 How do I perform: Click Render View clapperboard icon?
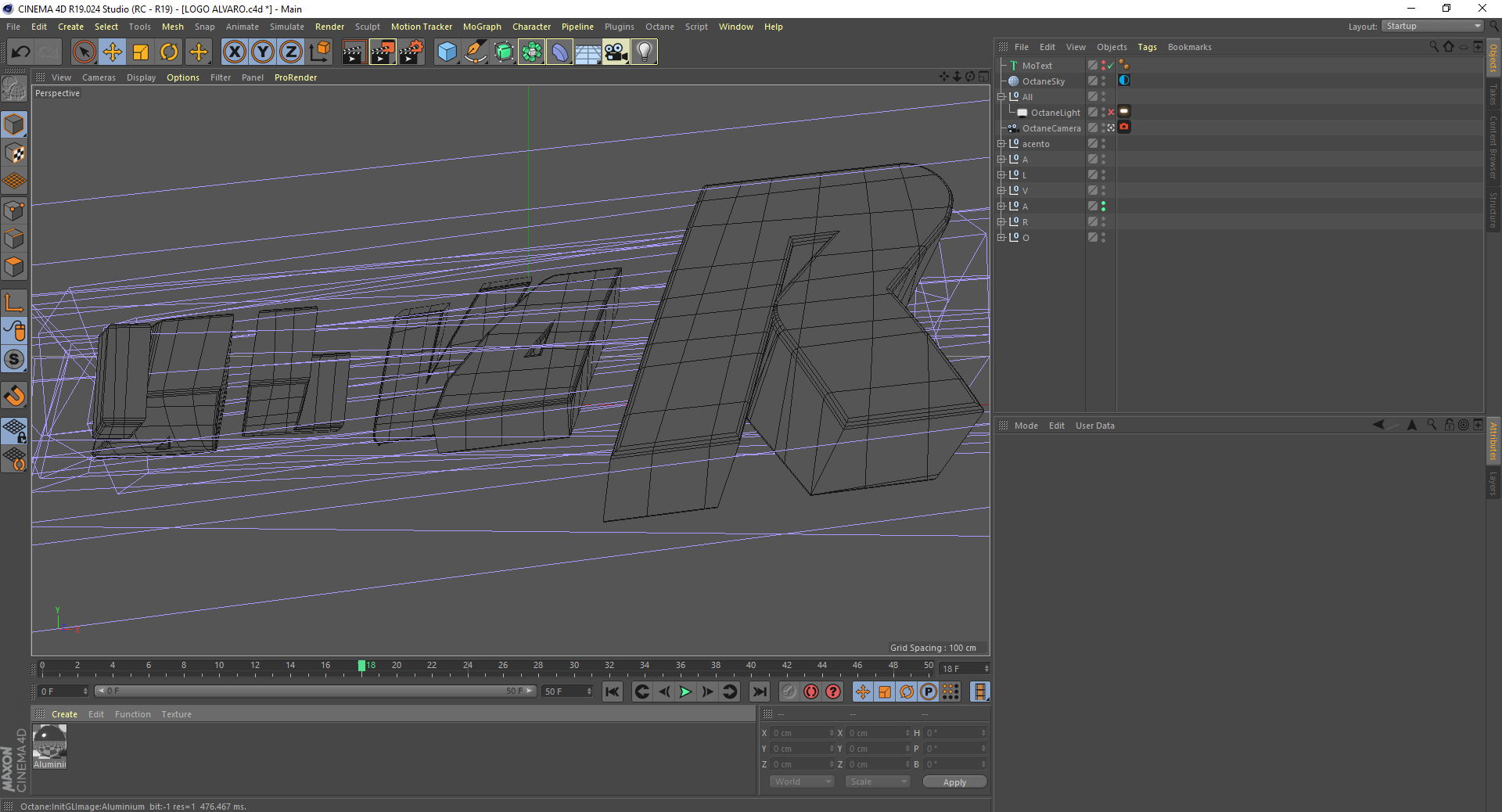tap(354, 52)
